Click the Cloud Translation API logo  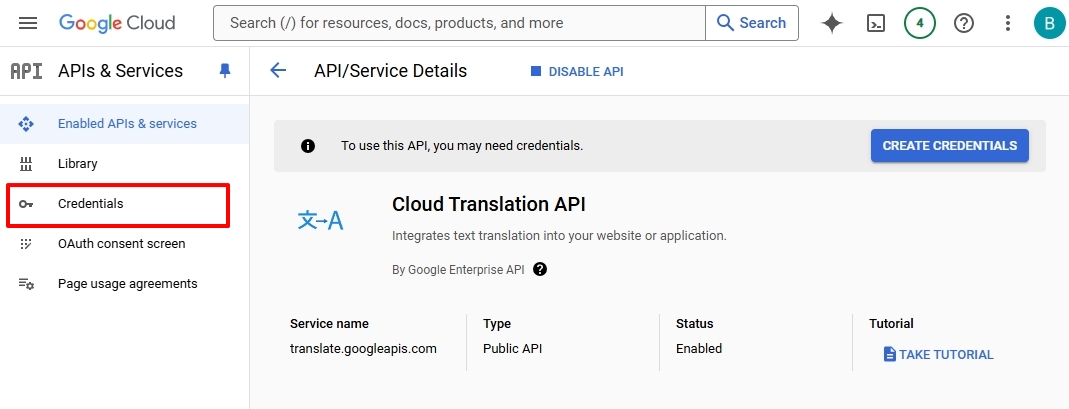[320, 220]
